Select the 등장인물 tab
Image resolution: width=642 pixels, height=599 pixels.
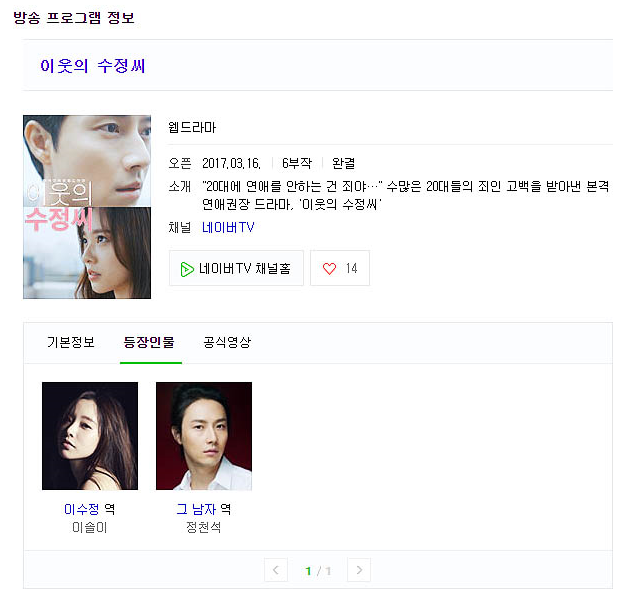(x=149, y=342)
